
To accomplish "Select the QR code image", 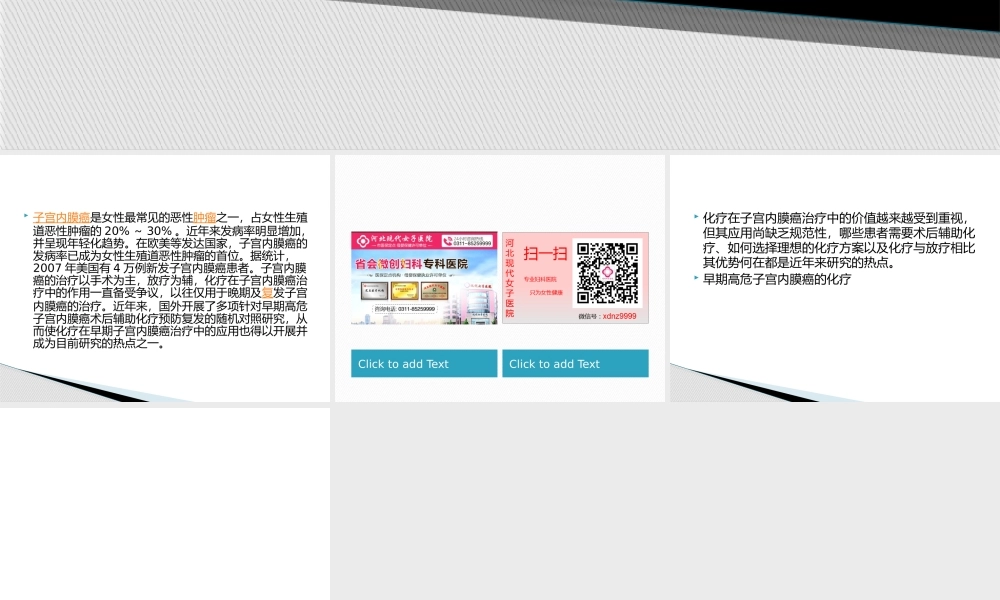I will coord(608,273).
